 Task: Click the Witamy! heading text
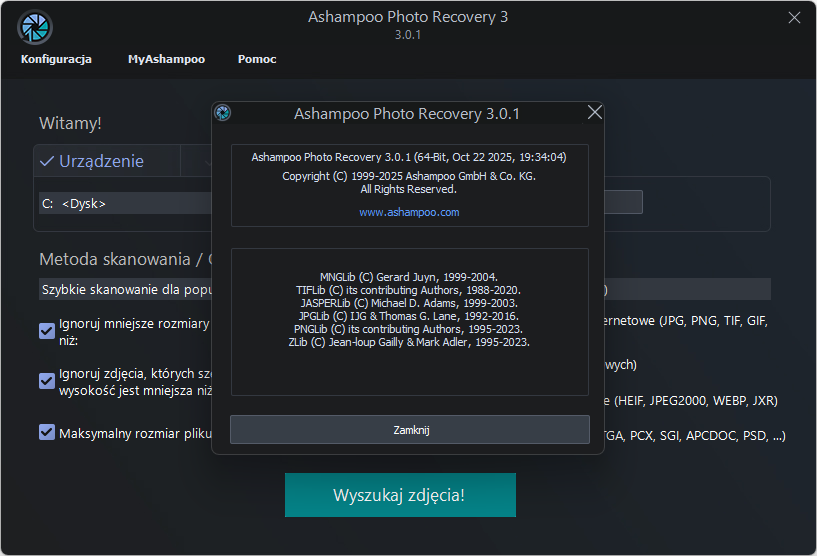pos(70,123)
